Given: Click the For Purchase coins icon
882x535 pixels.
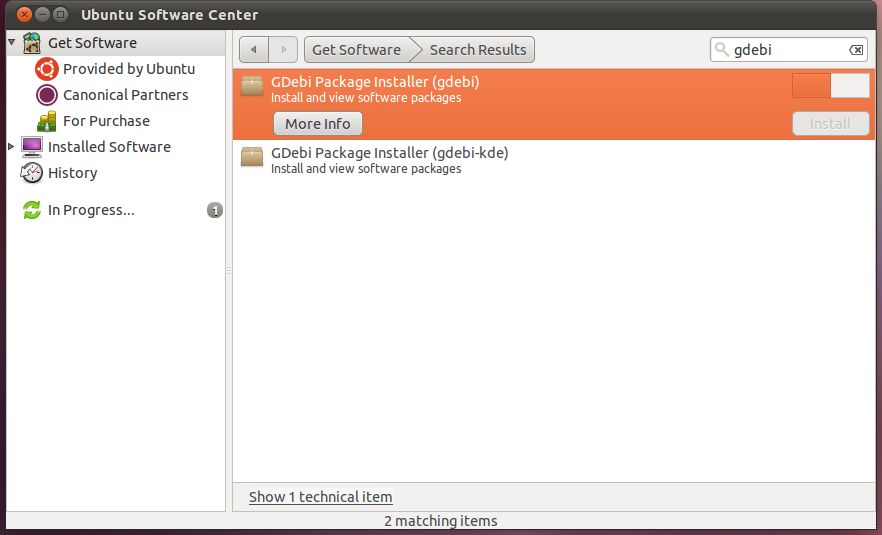Looking at the screenshot, I should click(47, 121).
